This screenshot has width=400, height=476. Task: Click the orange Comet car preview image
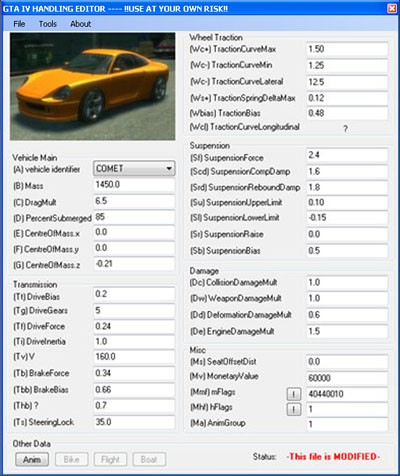92,86
